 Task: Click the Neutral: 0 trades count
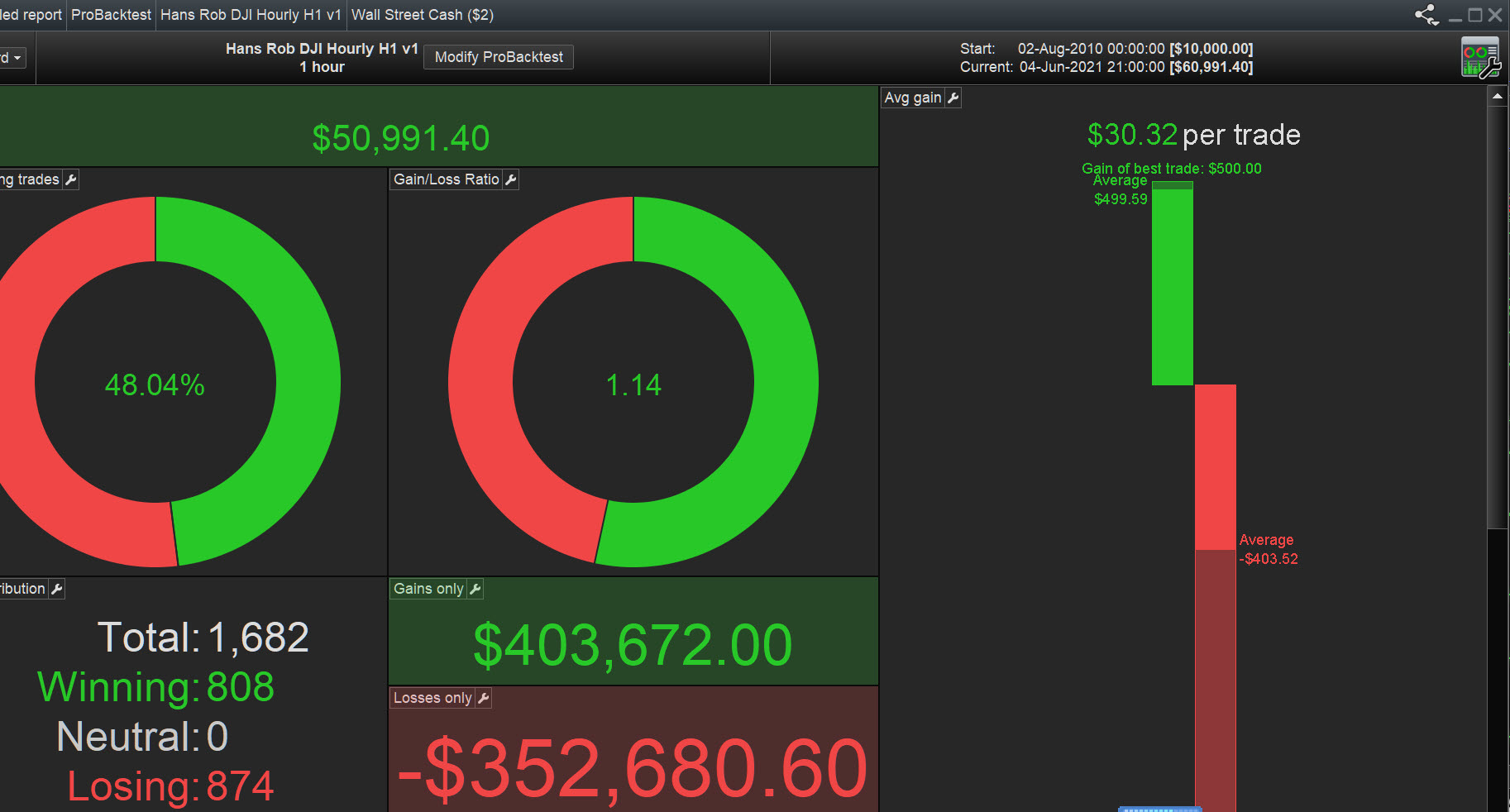point(142,737)
